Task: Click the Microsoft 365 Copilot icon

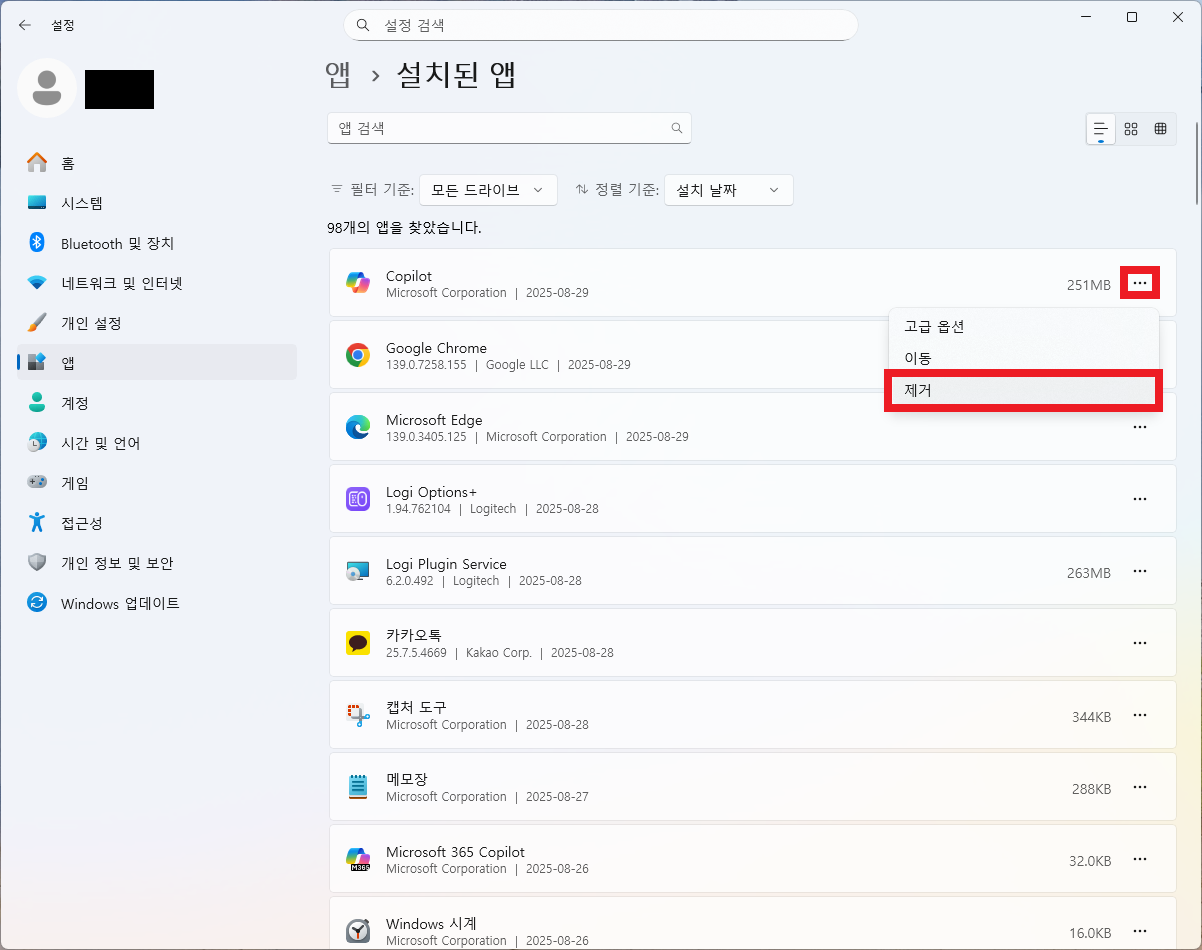Action: (x=358, y=859)
